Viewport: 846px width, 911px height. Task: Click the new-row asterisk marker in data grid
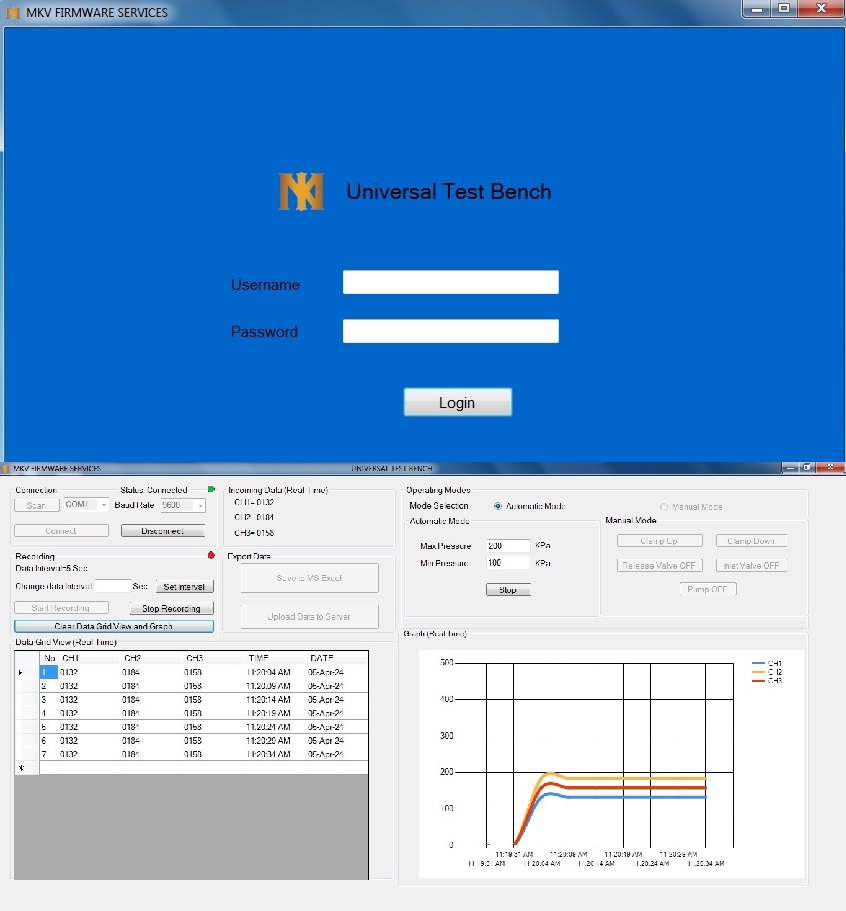(x=22, y=768)
